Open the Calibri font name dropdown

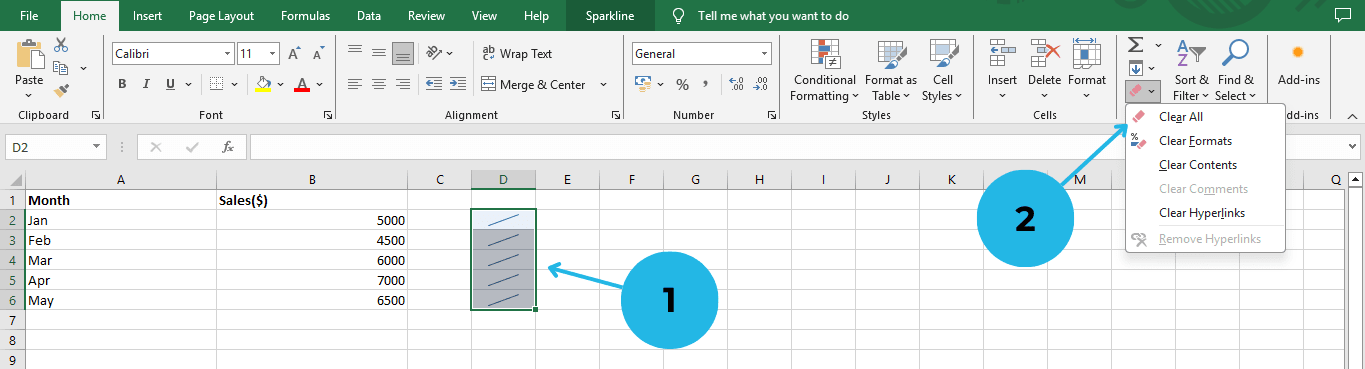pyautogui.click(x=227, y=54)
